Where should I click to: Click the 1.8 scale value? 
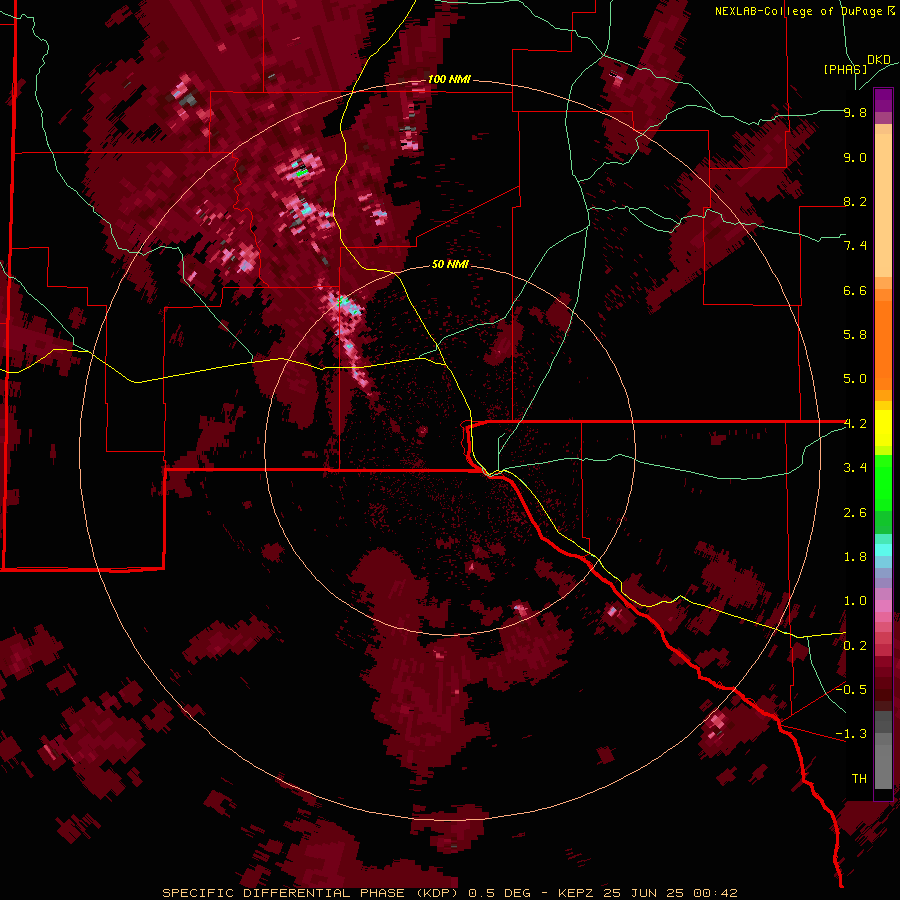click(x=855, y=557)
